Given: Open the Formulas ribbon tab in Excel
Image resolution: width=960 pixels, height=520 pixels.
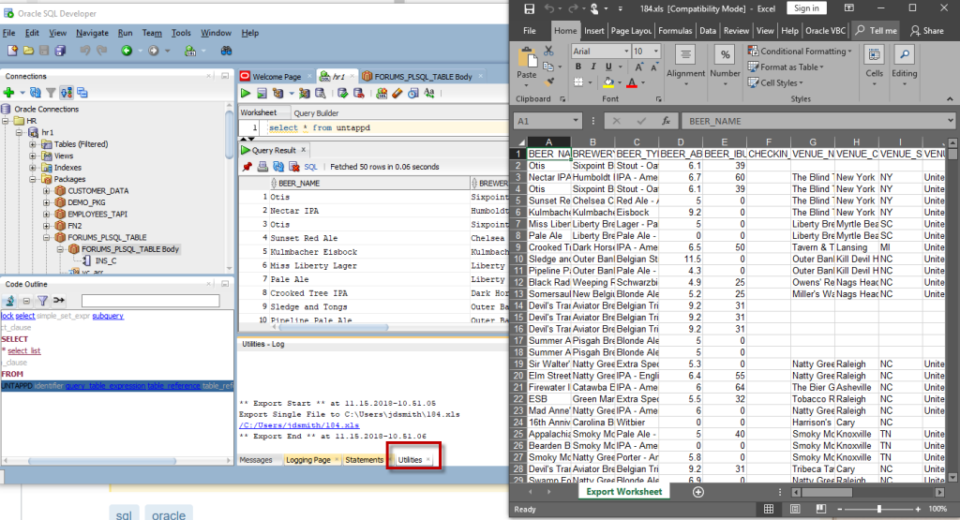Looking at the screenshot, I should click(675, 31).
